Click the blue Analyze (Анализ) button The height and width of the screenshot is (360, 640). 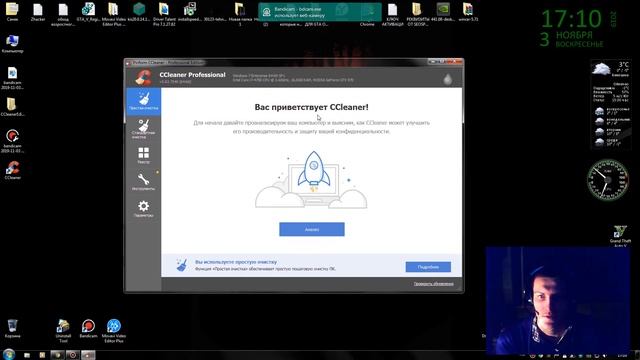[312, 229]
